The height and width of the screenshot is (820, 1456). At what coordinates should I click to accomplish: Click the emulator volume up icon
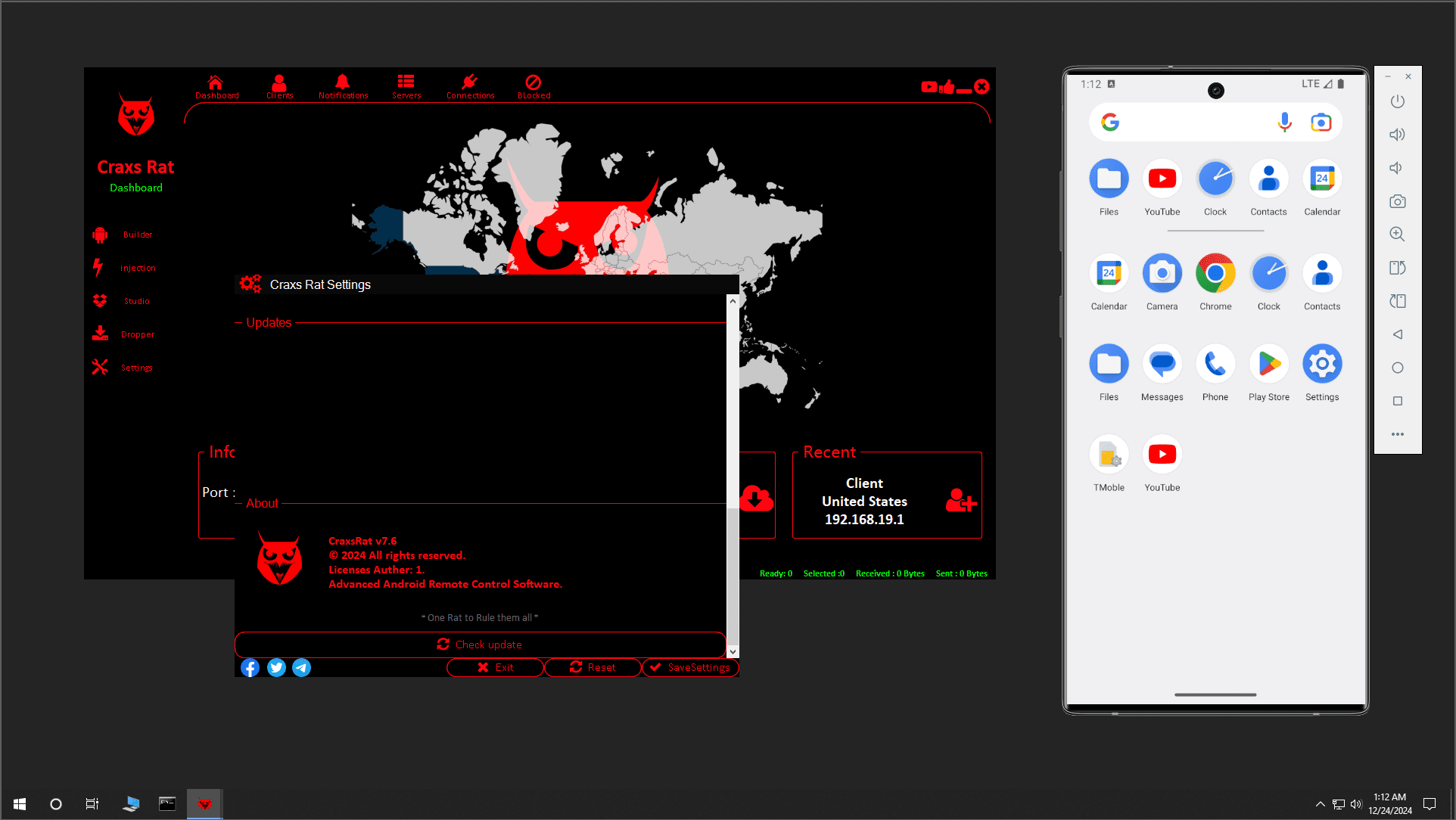pyautogui.click(x=1397, y=135)
